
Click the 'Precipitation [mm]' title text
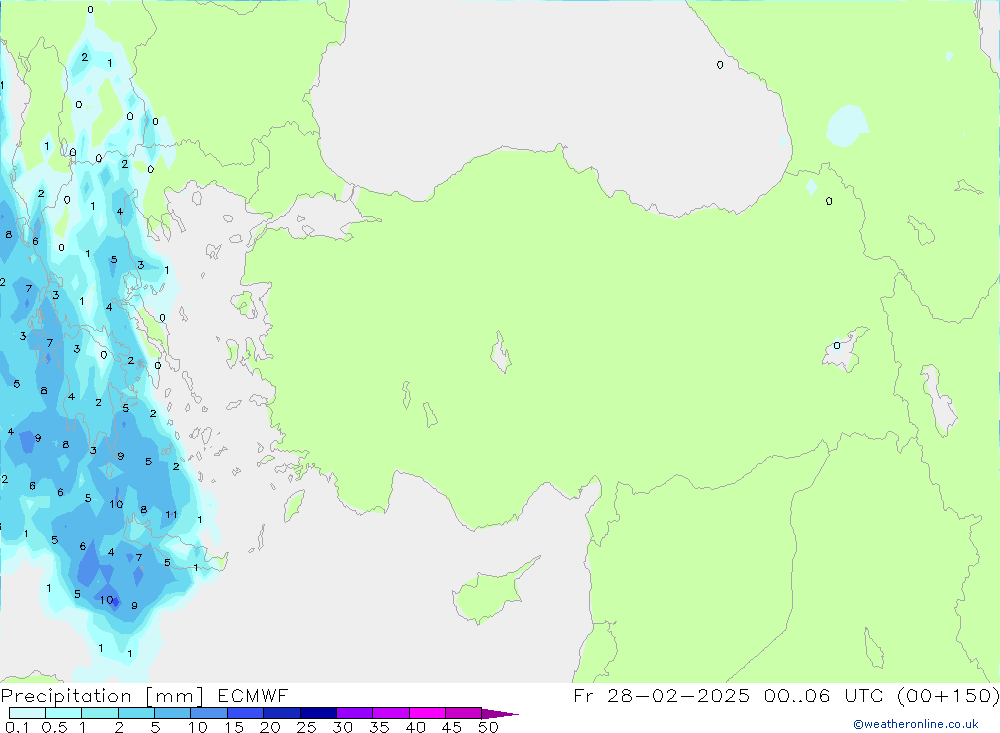click(102, 695)
